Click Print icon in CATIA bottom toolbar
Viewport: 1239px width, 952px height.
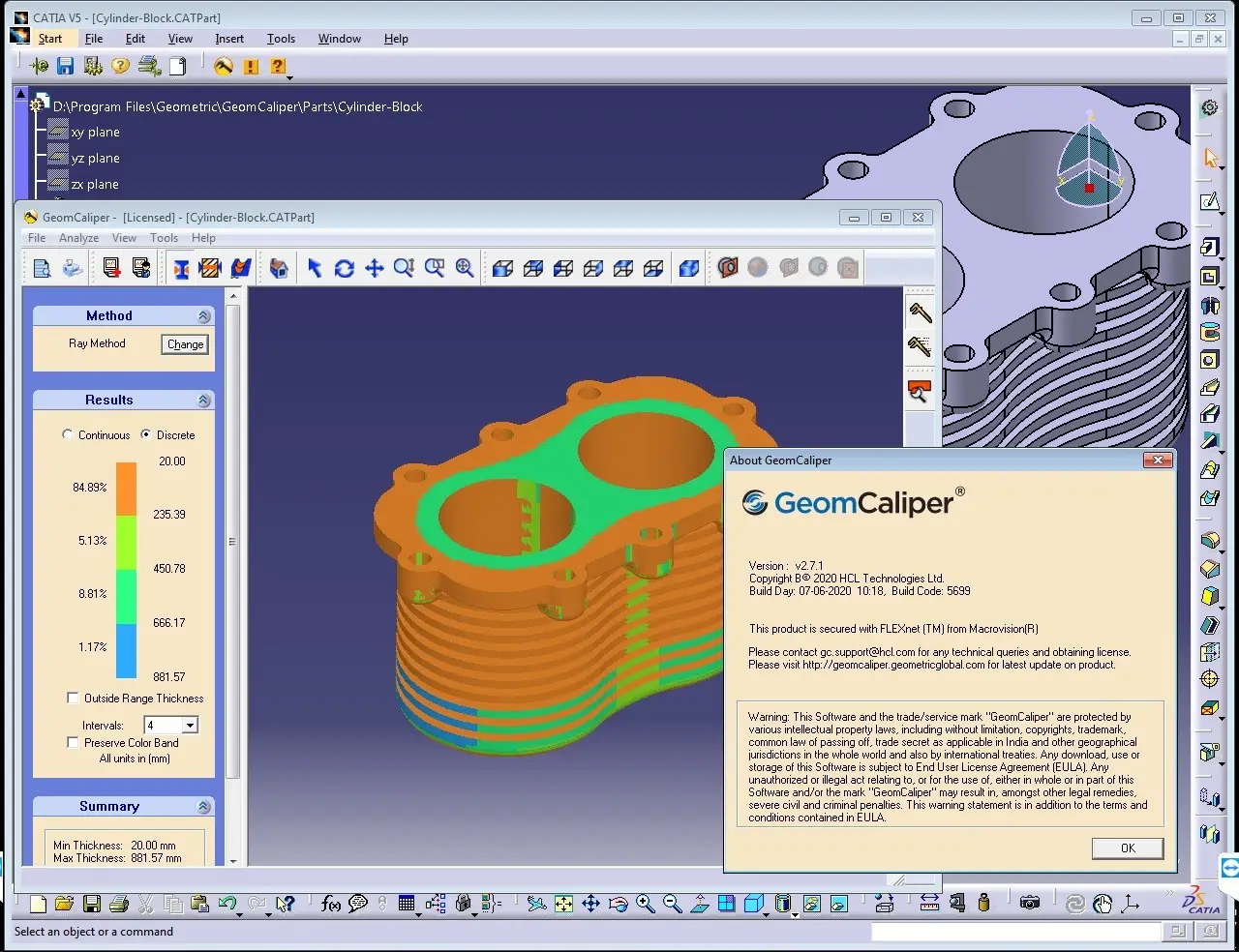click(119, 904)
